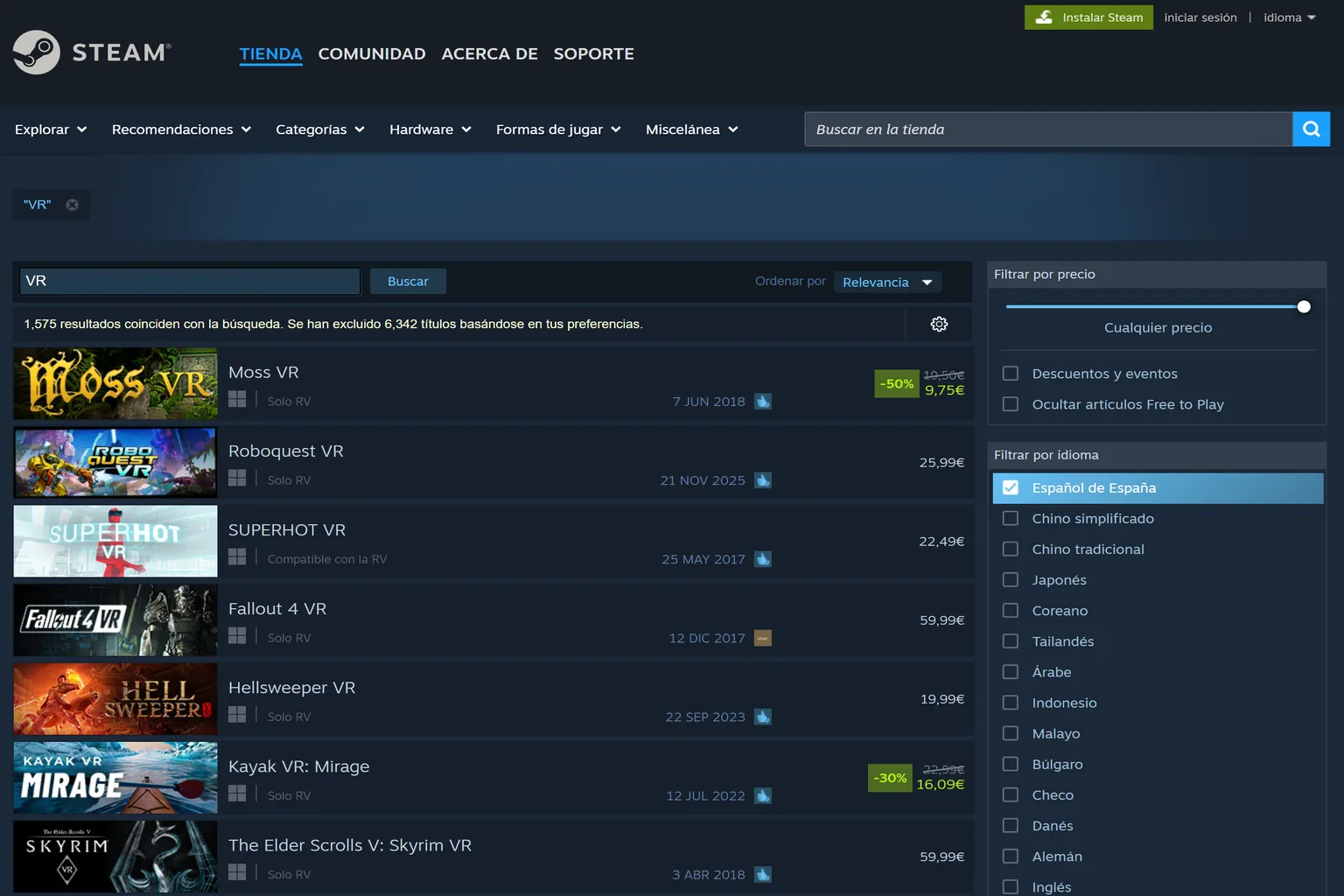Image resolution: width=1344 pixels, height=896 pixels.
Task: Open the Relevancia sort order dropdown
Action: 887,282
